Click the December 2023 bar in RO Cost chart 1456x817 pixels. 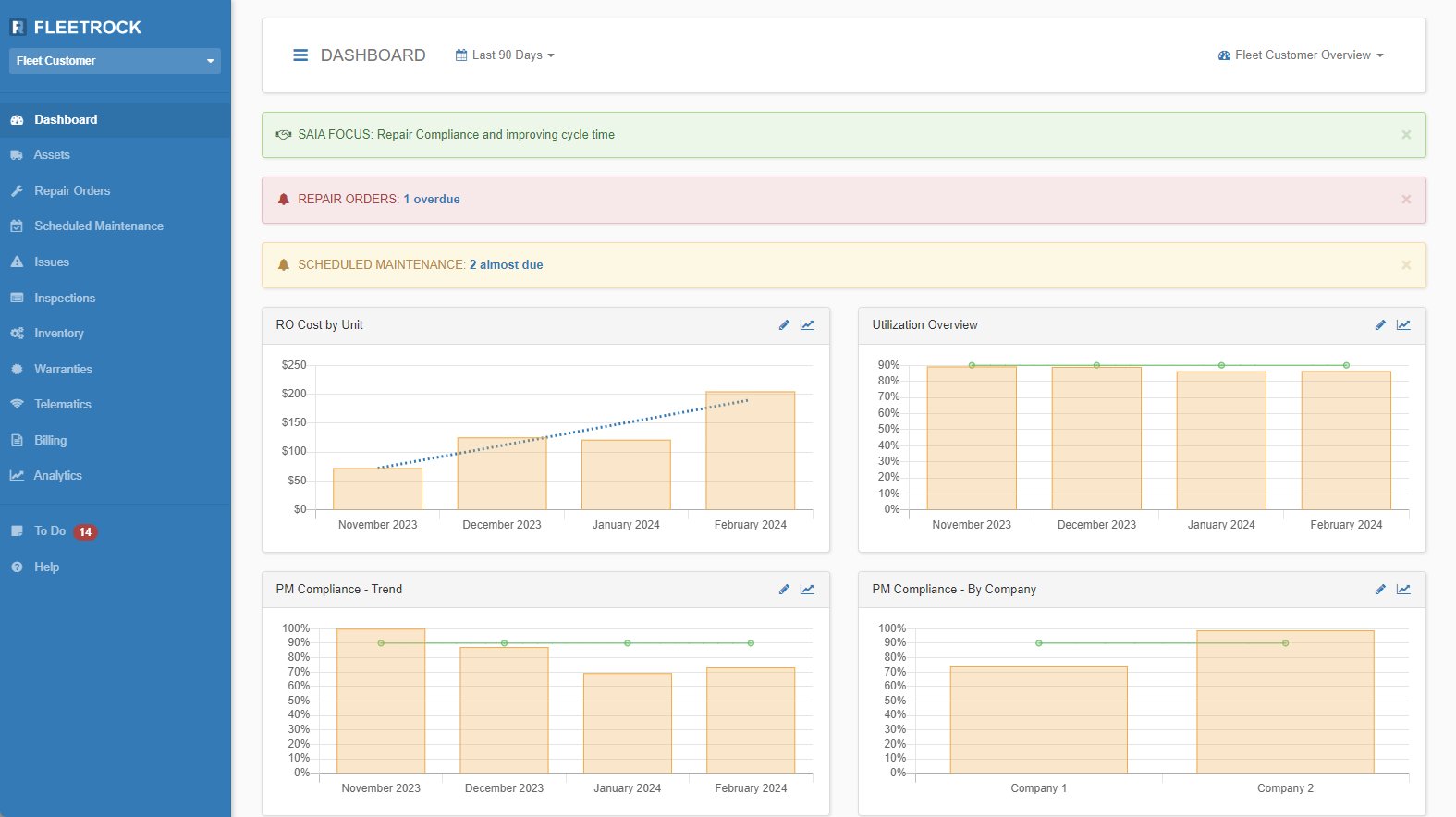(502, 474)
